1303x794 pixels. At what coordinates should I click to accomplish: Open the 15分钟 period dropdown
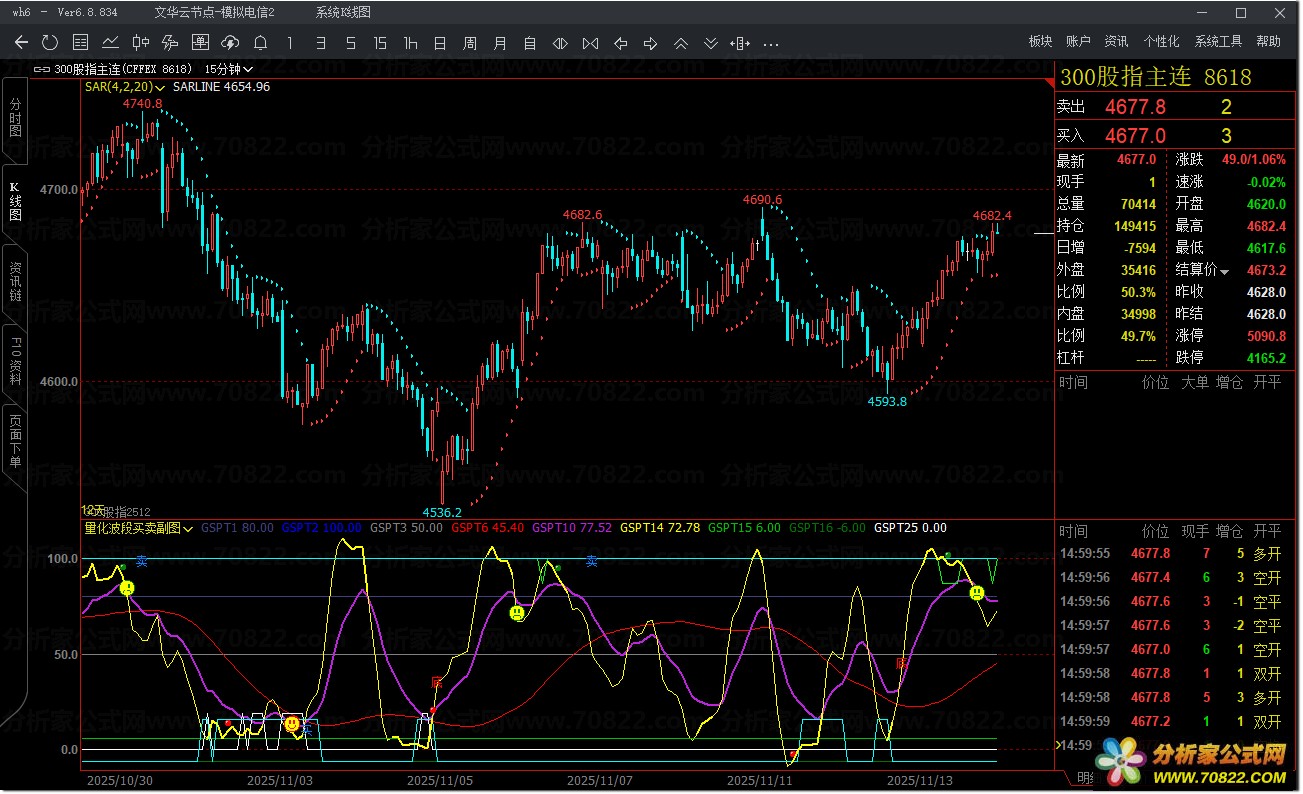coord(229,69)
